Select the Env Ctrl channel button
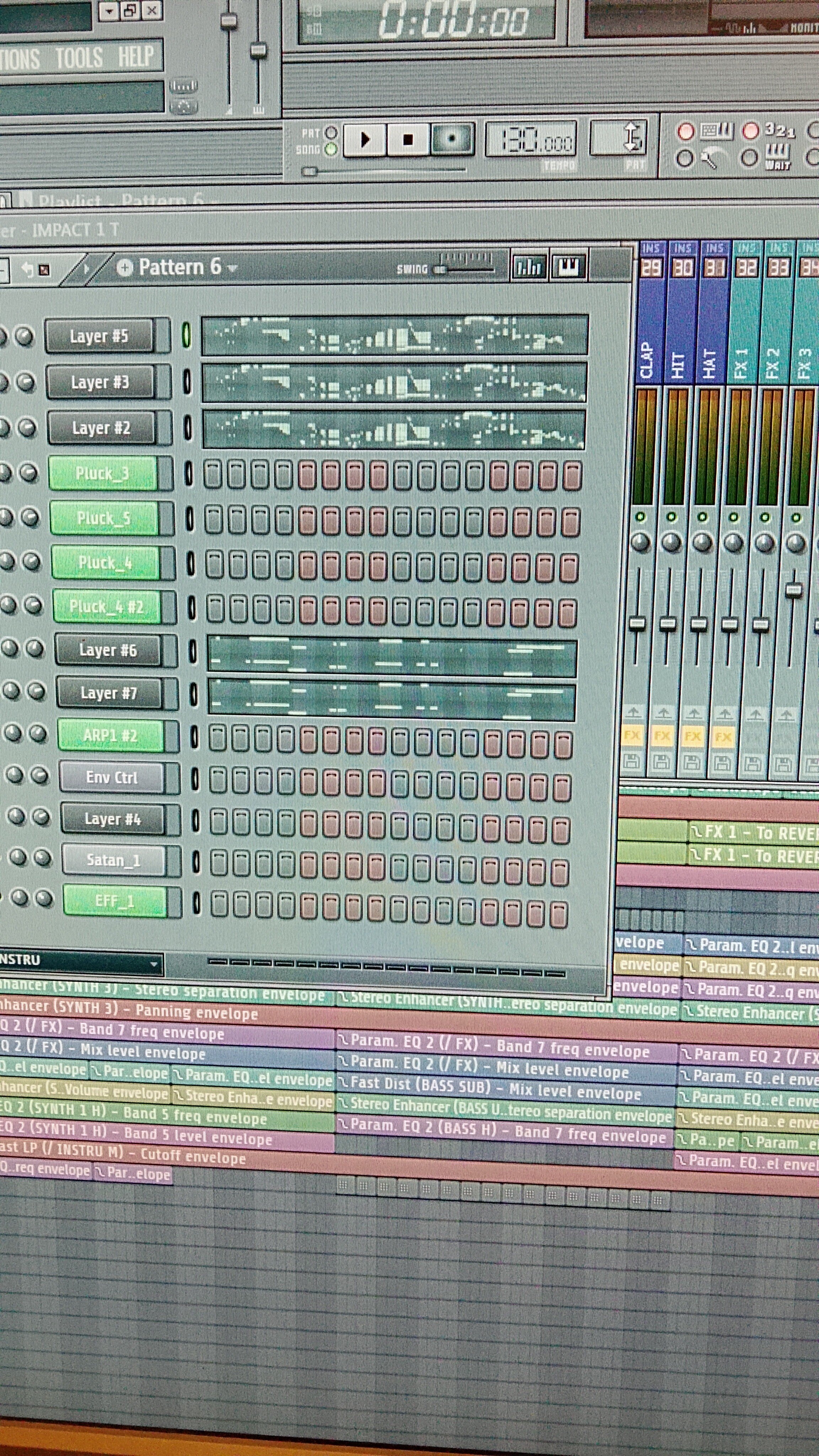The height and width of the screenshot is (1456, 819). (112, 778)
